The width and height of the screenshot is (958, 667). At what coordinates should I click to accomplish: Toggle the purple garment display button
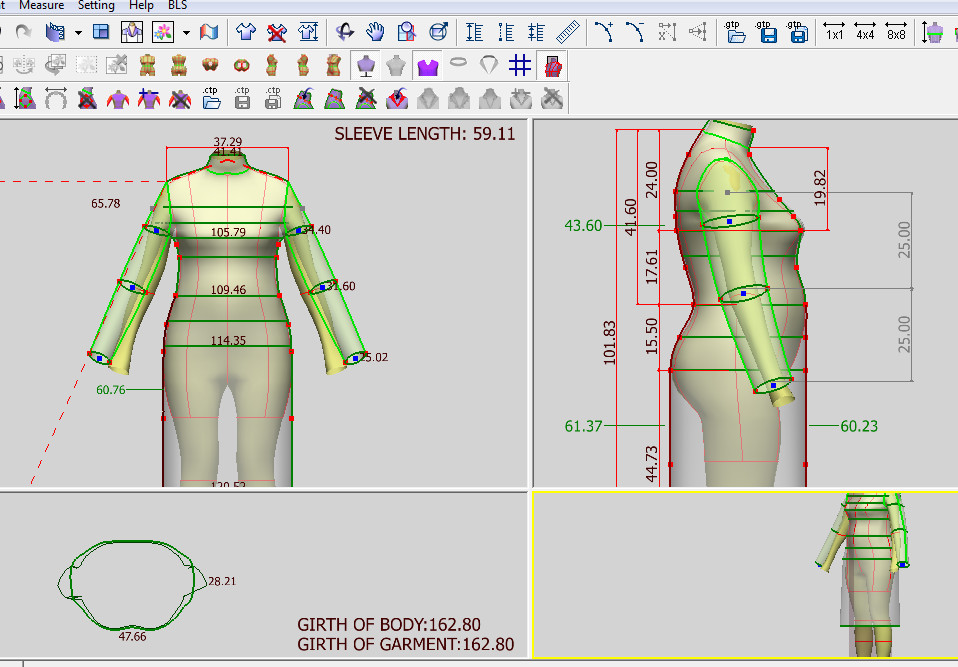pos(428,66)
